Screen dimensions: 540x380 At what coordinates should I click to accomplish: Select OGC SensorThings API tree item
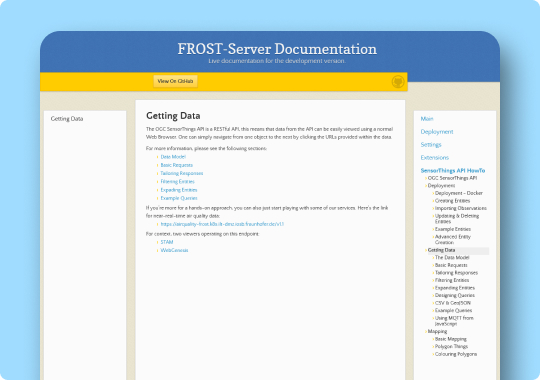452,178
